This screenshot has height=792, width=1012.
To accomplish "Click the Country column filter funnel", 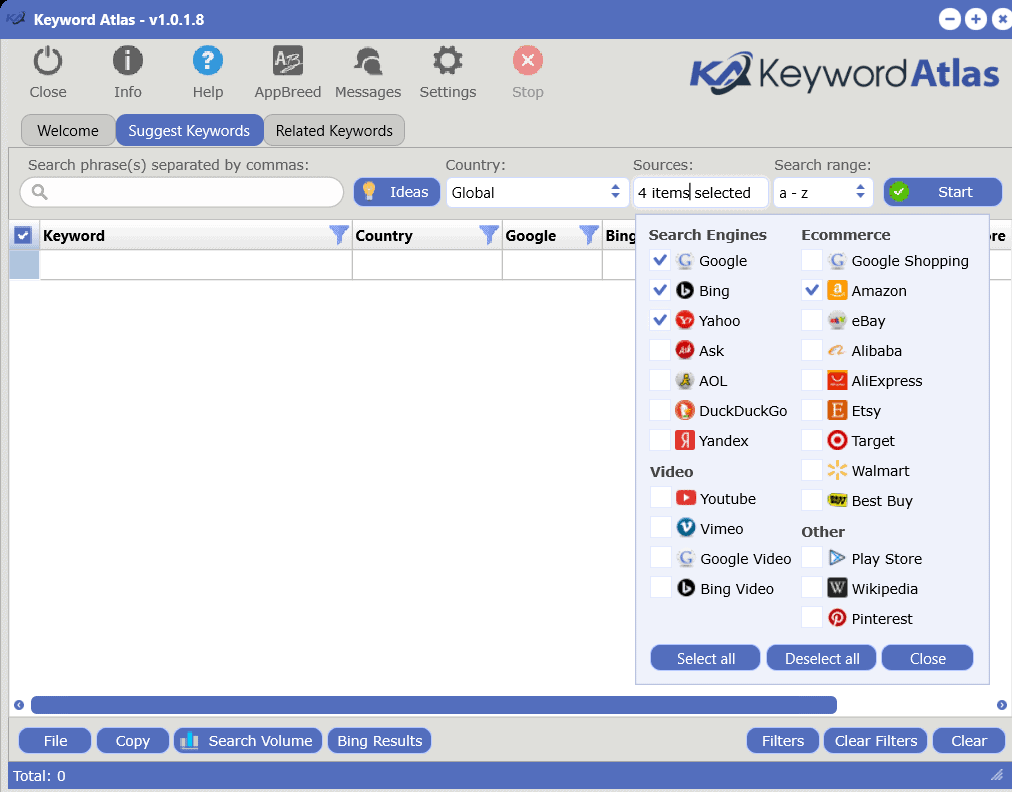I will (x=489, y=235).
